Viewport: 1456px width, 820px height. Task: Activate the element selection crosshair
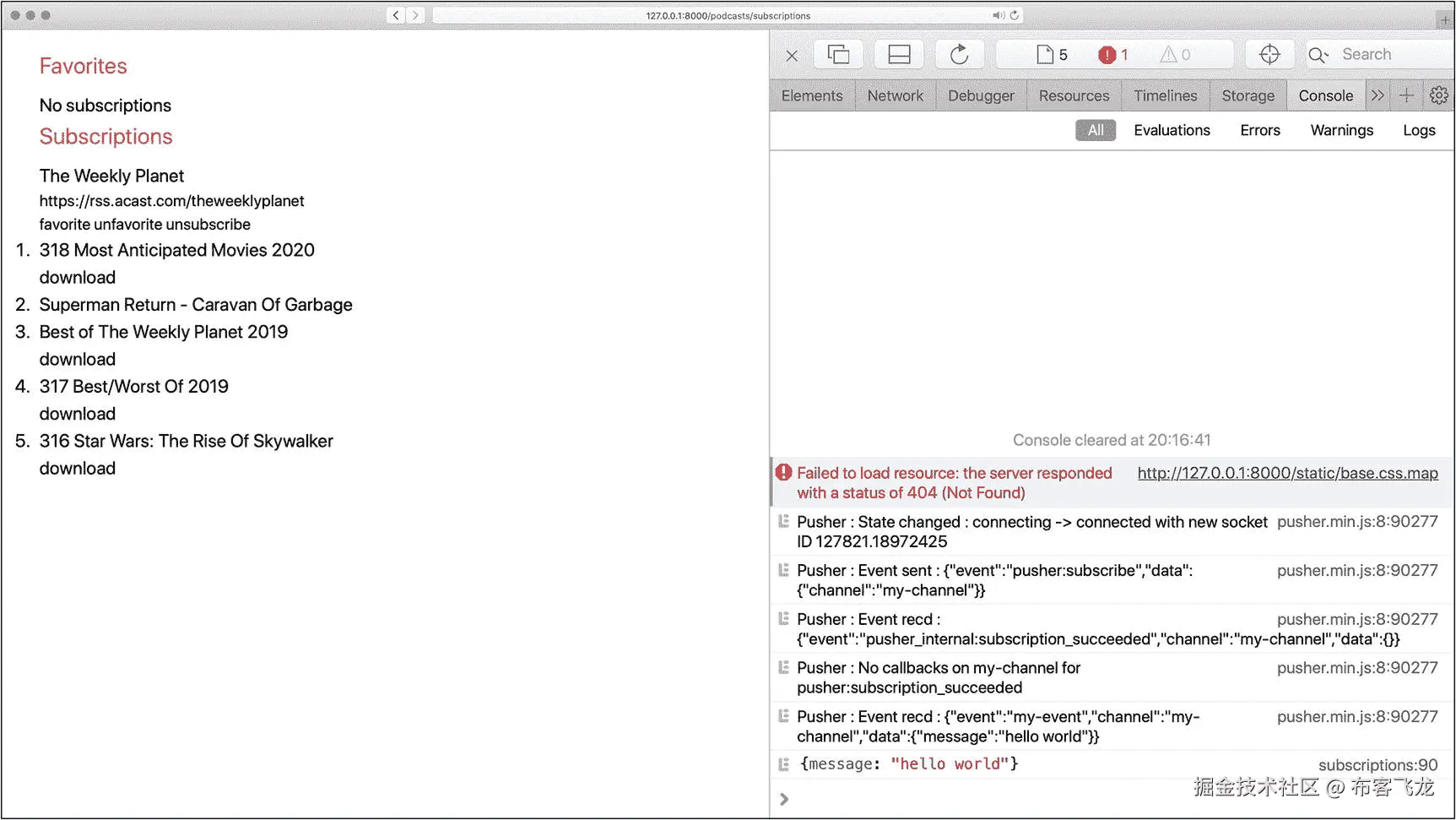coord(1269,55)
